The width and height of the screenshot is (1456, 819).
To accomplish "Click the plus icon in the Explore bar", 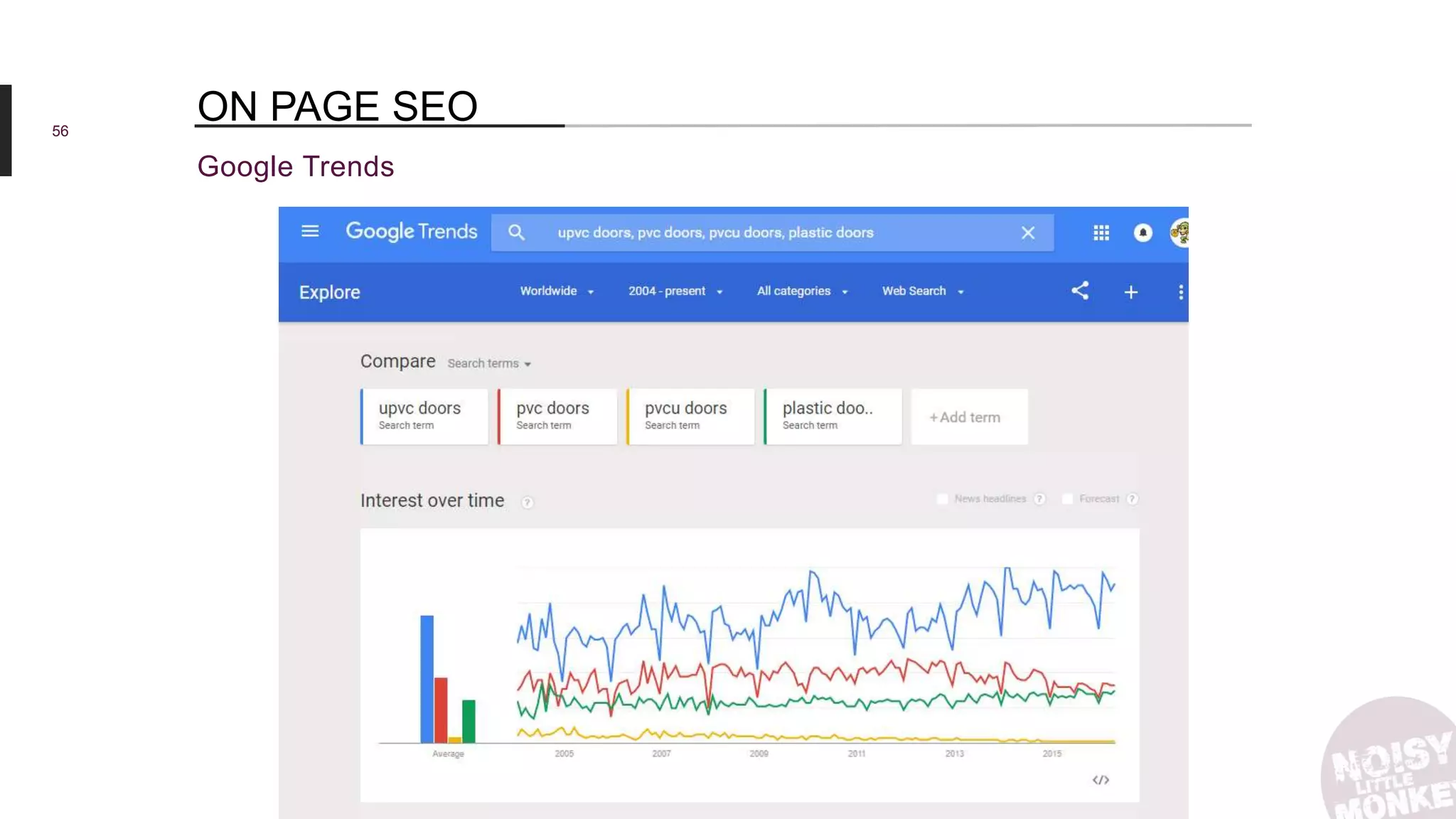I will pos(1131,292).
